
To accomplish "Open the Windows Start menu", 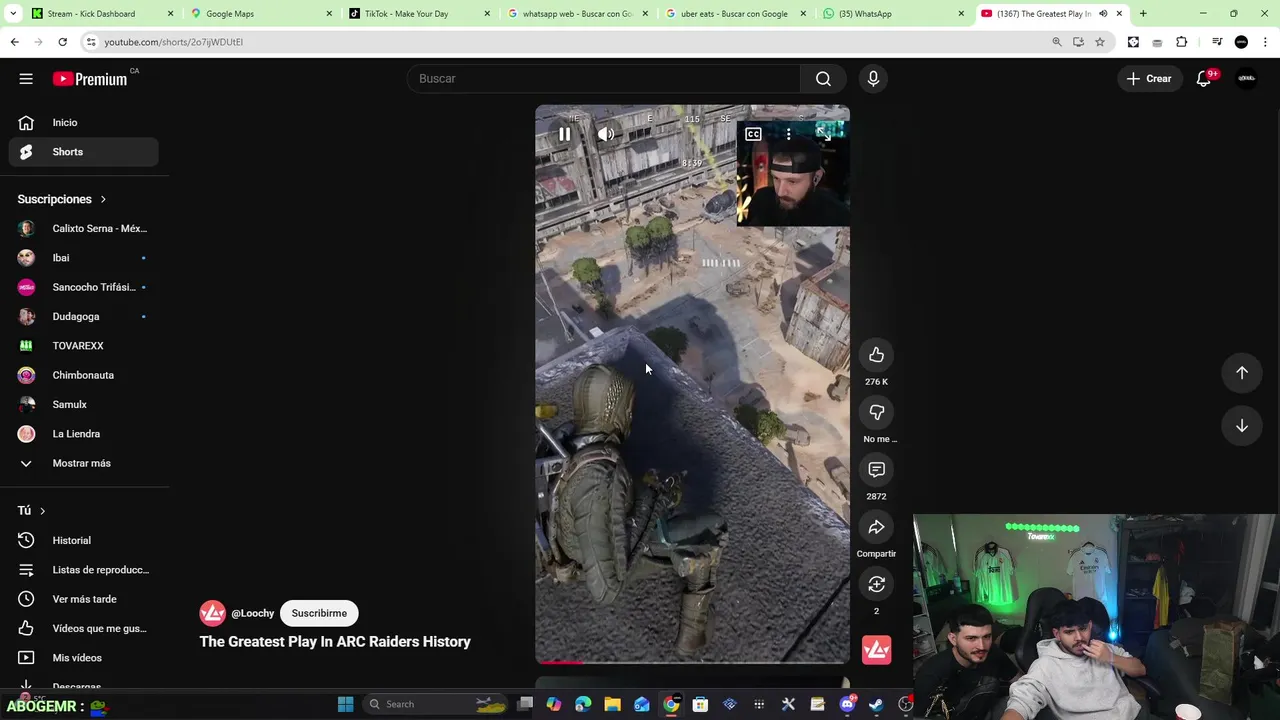I will (x=345, y=704).
